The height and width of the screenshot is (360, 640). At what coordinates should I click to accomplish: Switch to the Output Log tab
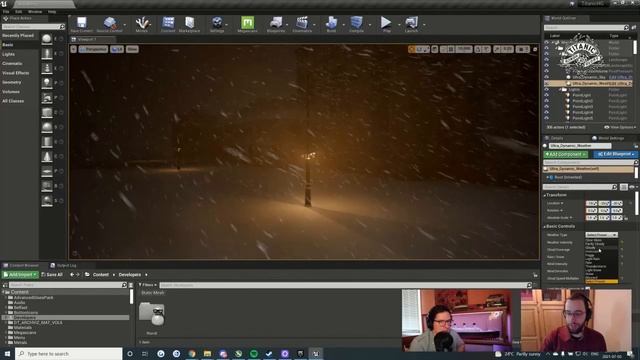point(63,266)
